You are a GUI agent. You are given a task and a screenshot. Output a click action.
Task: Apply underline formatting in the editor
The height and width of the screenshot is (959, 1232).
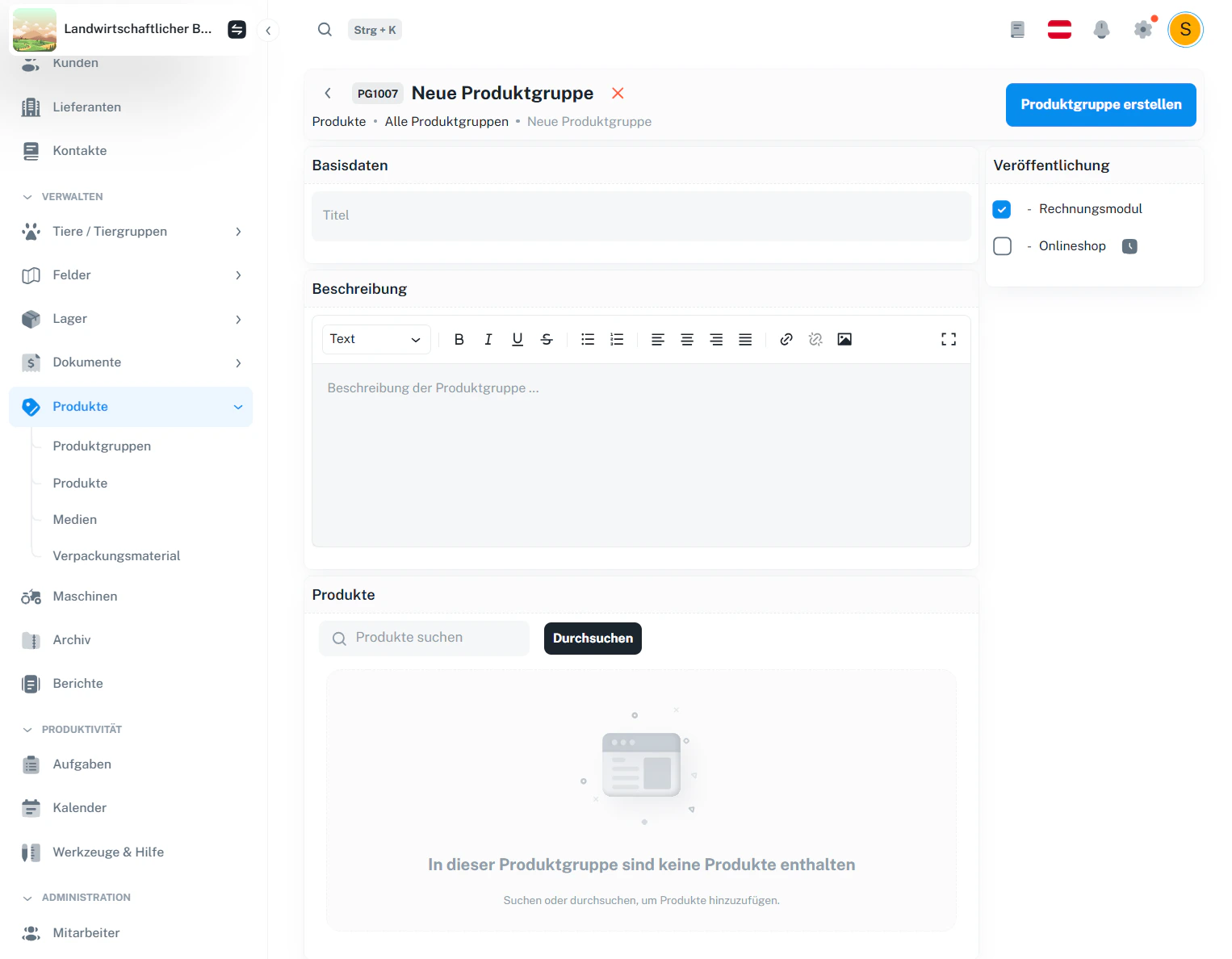[x=517, y=339]
